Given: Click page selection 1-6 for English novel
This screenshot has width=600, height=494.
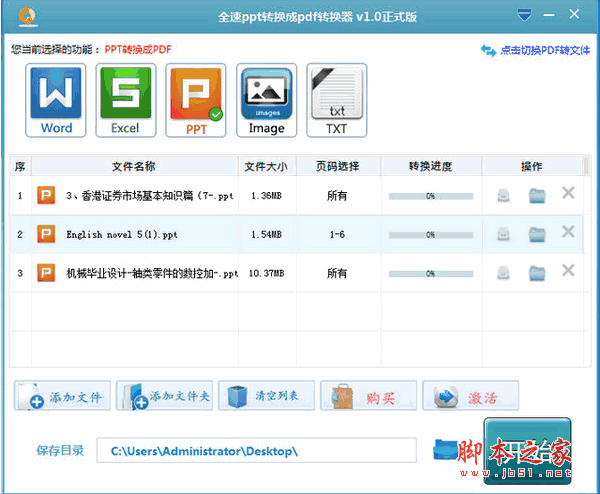Looking at the screenshot, I should (x=337, y=234).
